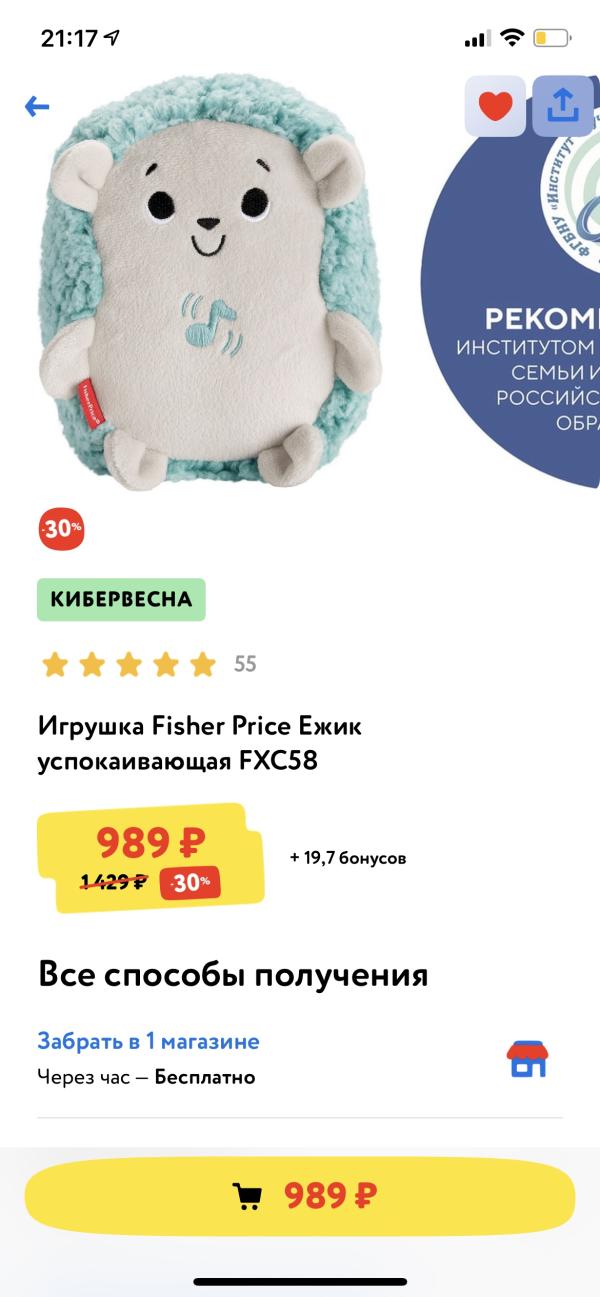Tap Через час — Бесплатно delivery text

pos(146,1077)
